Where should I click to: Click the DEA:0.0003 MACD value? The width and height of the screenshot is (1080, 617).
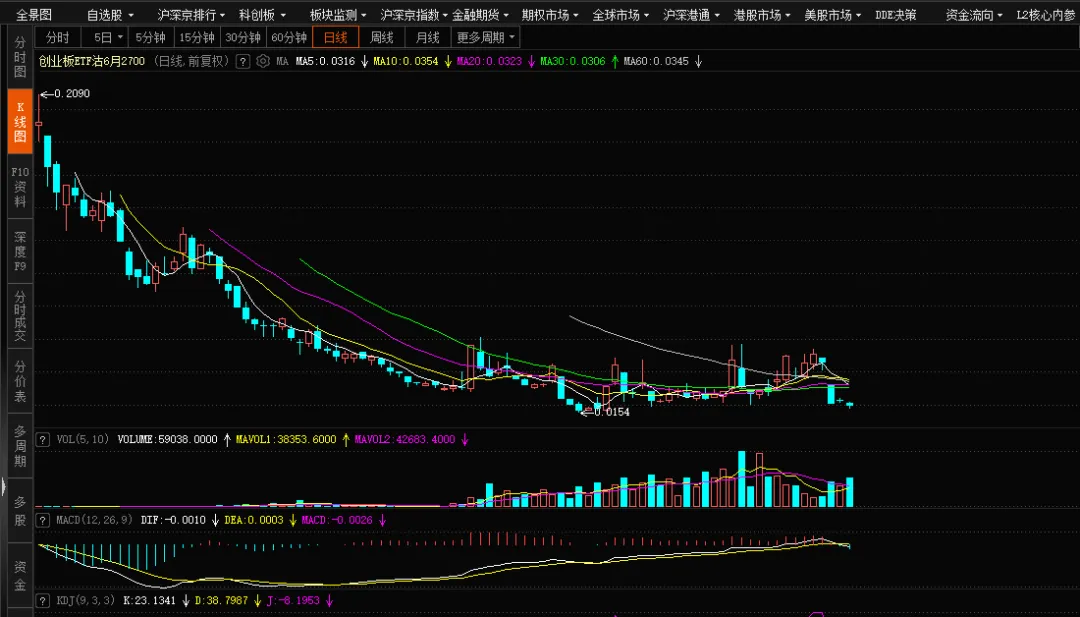click(x=253, y=520)
